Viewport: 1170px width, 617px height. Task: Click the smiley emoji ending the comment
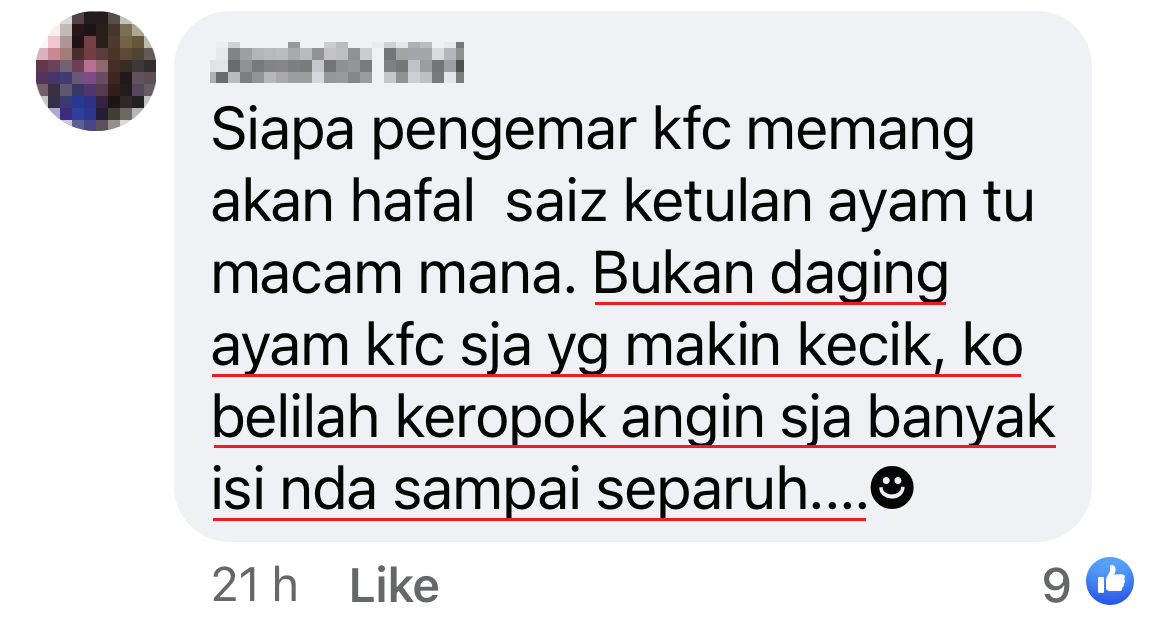click(892, 489)
